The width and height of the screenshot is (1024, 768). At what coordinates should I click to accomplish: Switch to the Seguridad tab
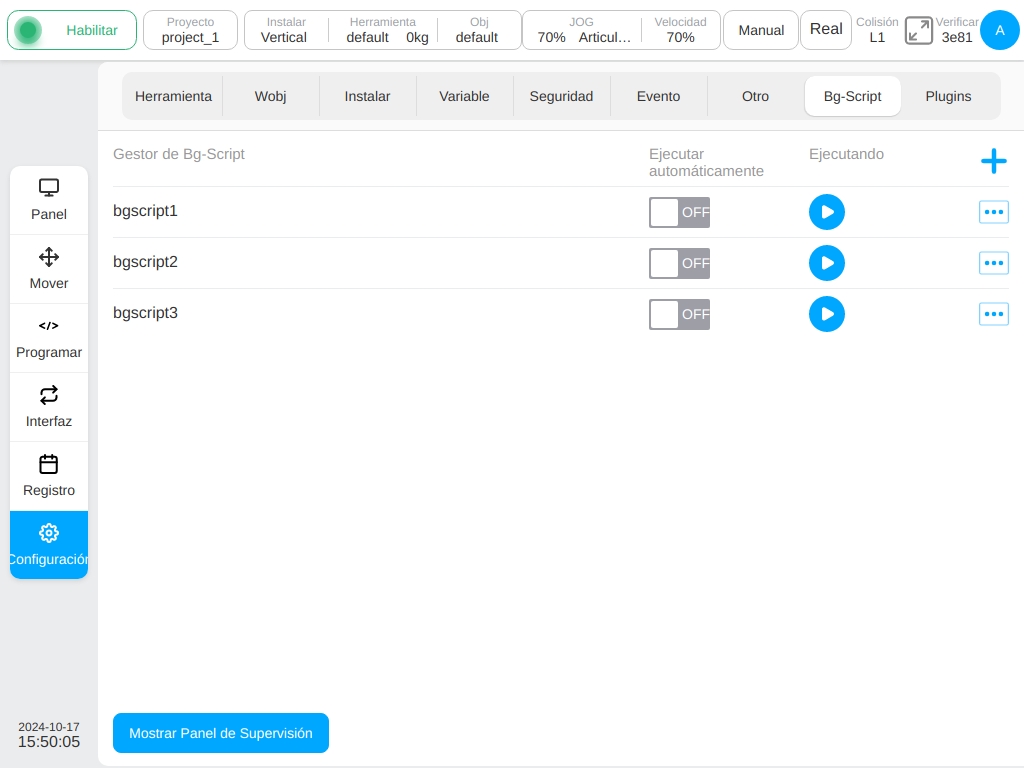pyautogui.click(x=561, y=96)
